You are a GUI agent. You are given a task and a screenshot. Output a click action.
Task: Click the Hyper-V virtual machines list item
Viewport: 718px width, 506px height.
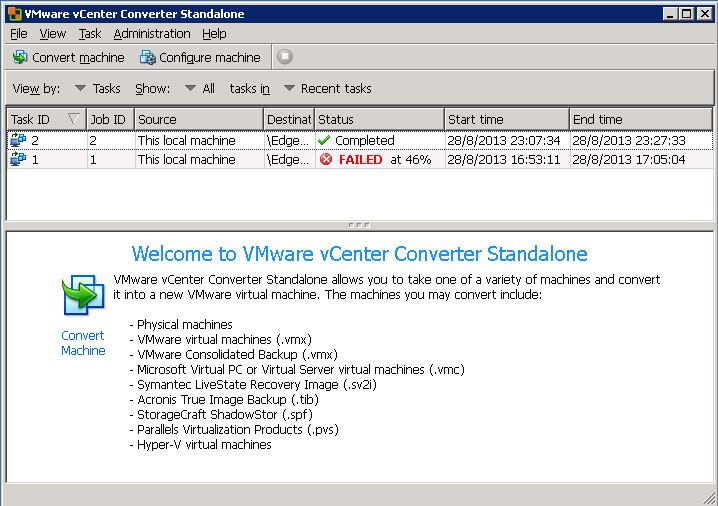(201, 445)
